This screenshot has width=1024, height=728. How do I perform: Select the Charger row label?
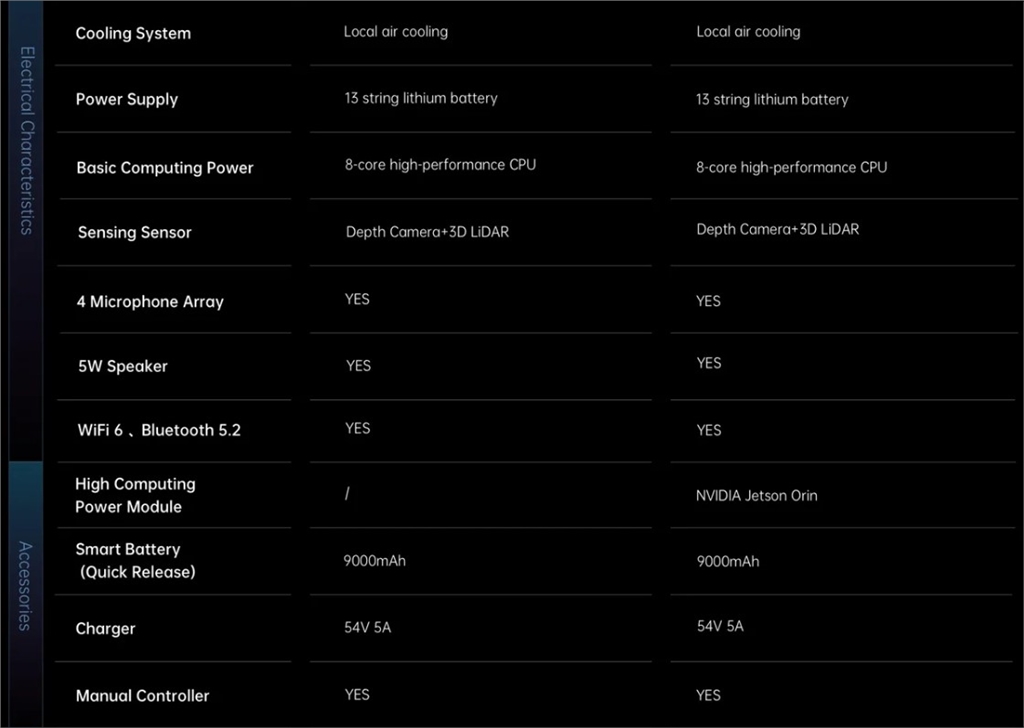click(105, 628)
